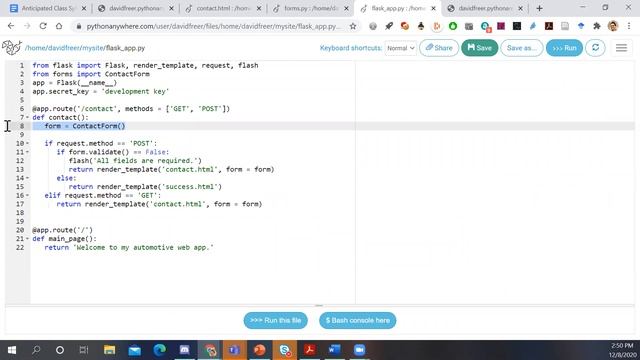Collapse the else fold on line 14
Viewport: 640px width, 360px height.
coord(27,178)
